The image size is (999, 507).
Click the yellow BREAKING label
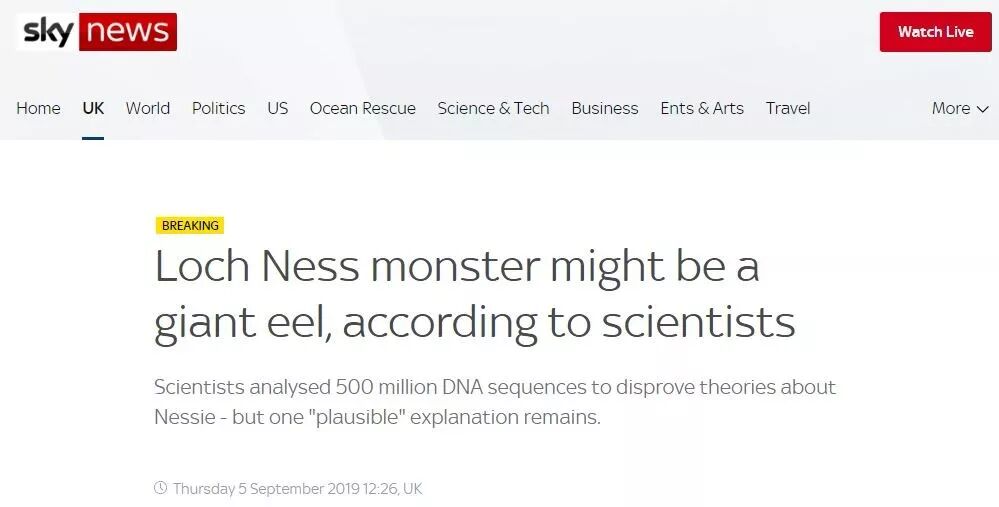tap(190, 226)
